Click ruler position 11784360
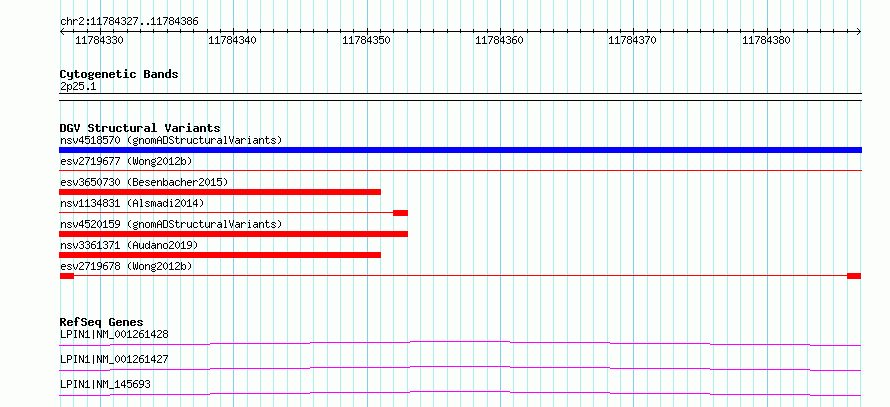 (x=499, y=40)
